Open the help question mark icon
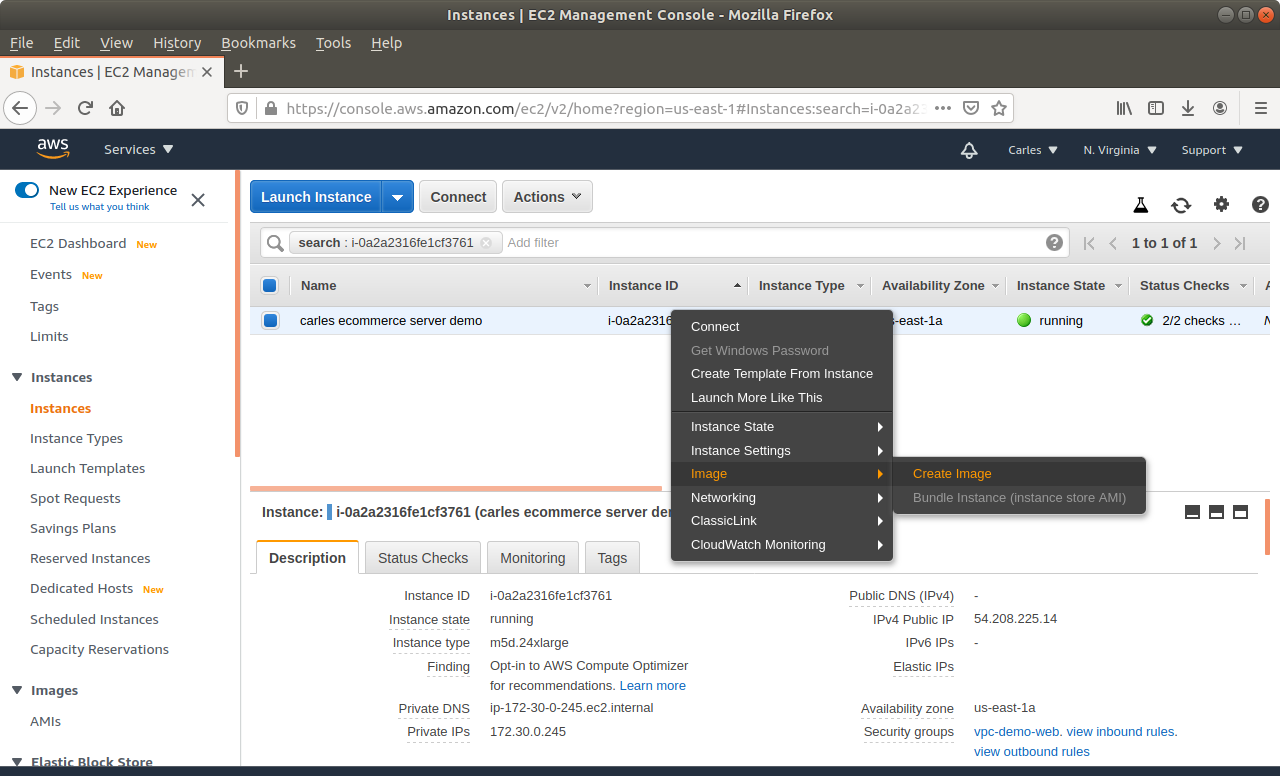 tap(1260, 204)
